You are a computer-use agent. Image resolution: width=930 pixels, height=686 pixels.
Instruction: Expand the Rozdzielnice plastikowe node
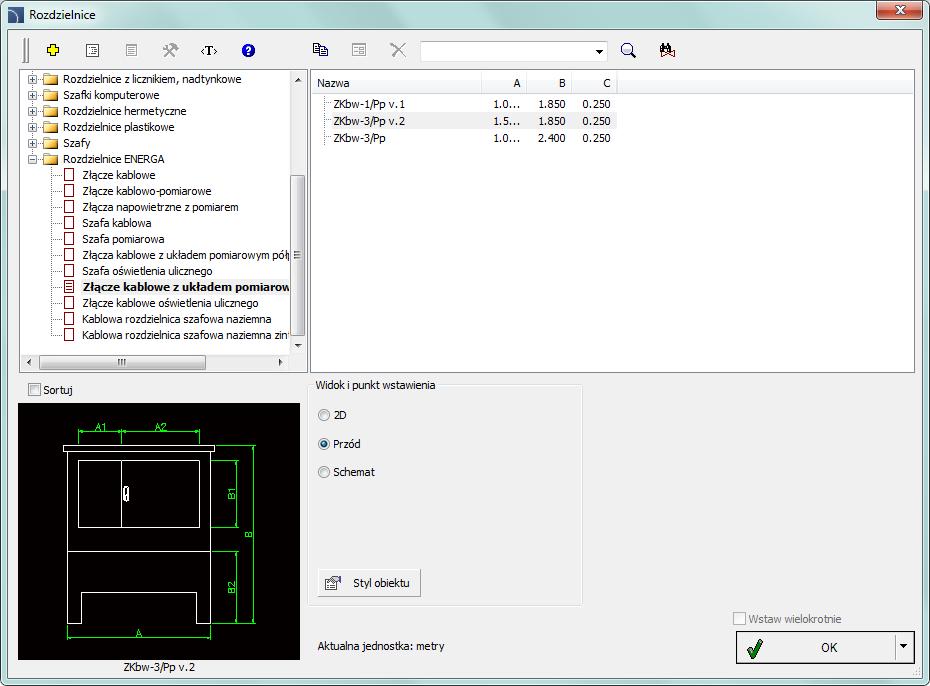click(x=33, y=127)
